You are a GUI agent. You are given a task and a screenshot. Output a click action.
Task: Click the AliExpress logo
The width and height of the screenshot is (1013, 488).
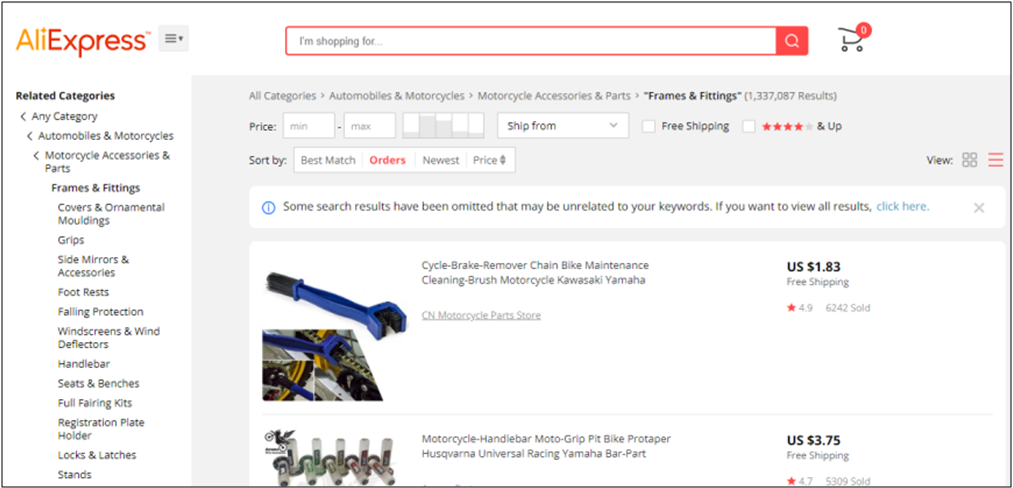coord(82,40)
